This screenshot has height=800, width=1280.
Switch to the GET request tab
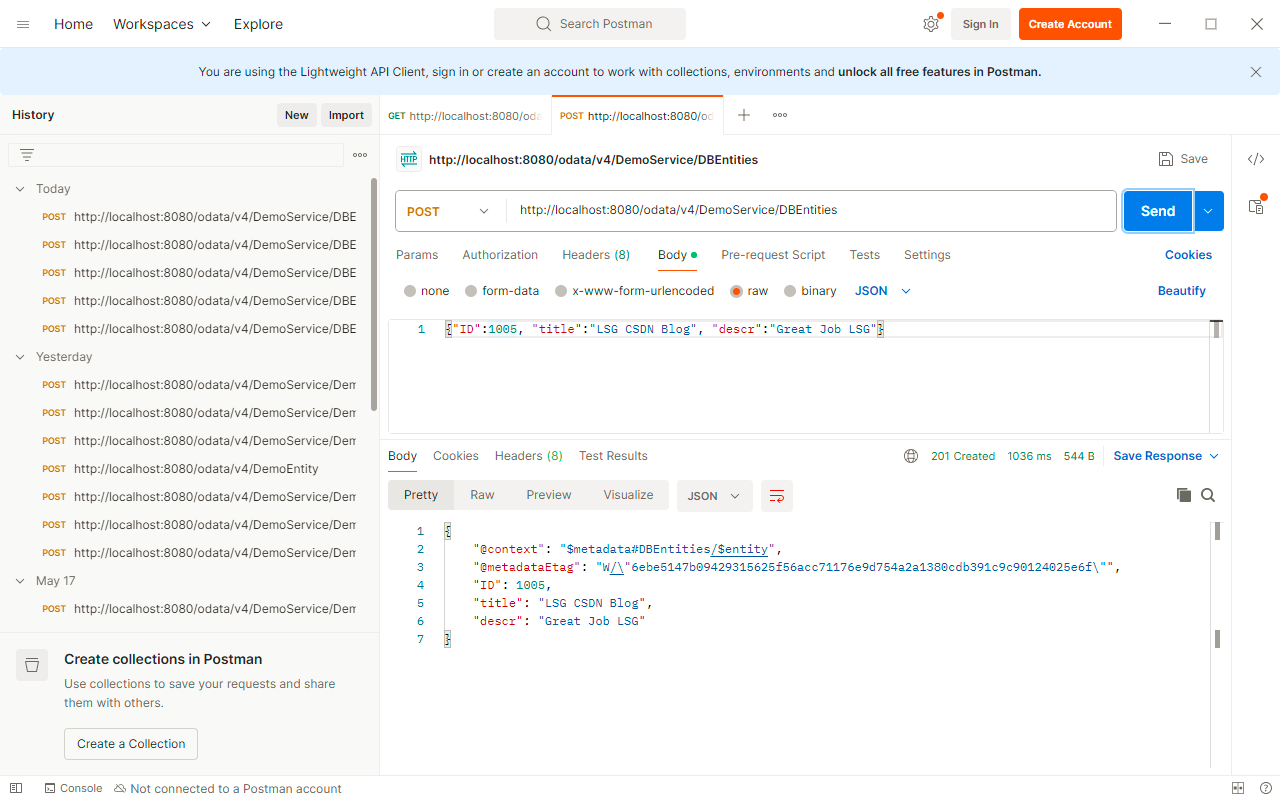466,116
